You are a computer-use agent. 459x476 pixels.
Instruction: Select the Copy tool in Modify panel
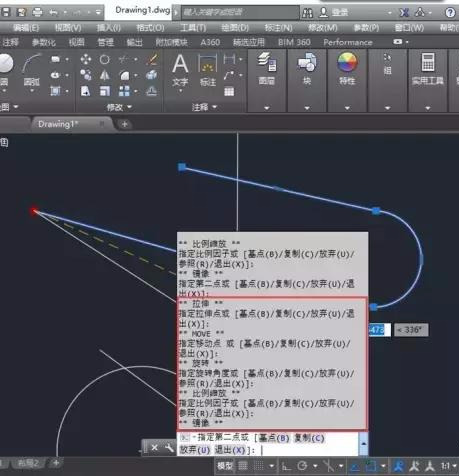86,75
